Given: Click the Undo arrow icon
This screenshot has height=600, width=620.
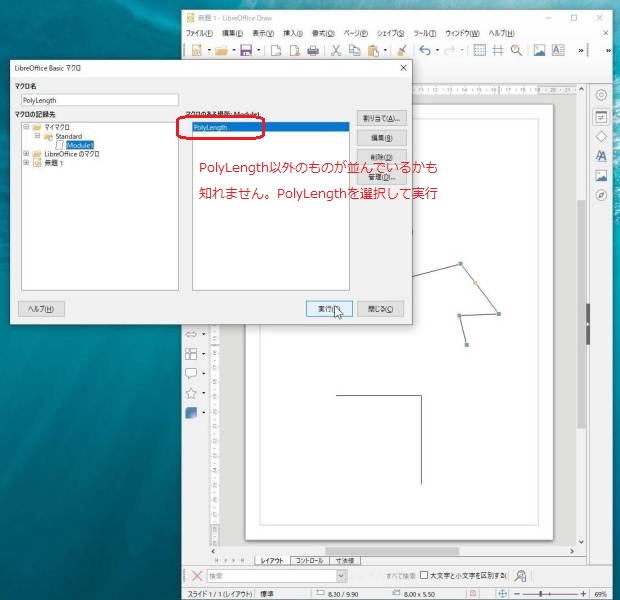Looking at the screenshot, I should pos(425,50).
